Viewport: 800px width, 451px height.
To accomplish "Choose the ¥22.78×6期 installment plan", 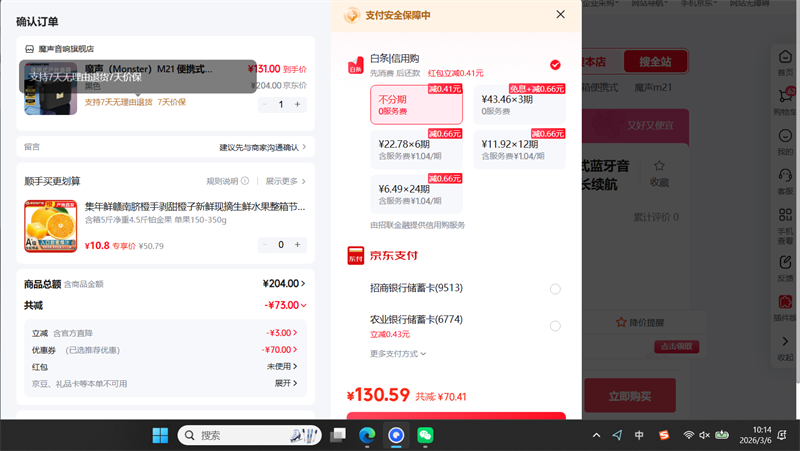I will [x=416, y=148].
